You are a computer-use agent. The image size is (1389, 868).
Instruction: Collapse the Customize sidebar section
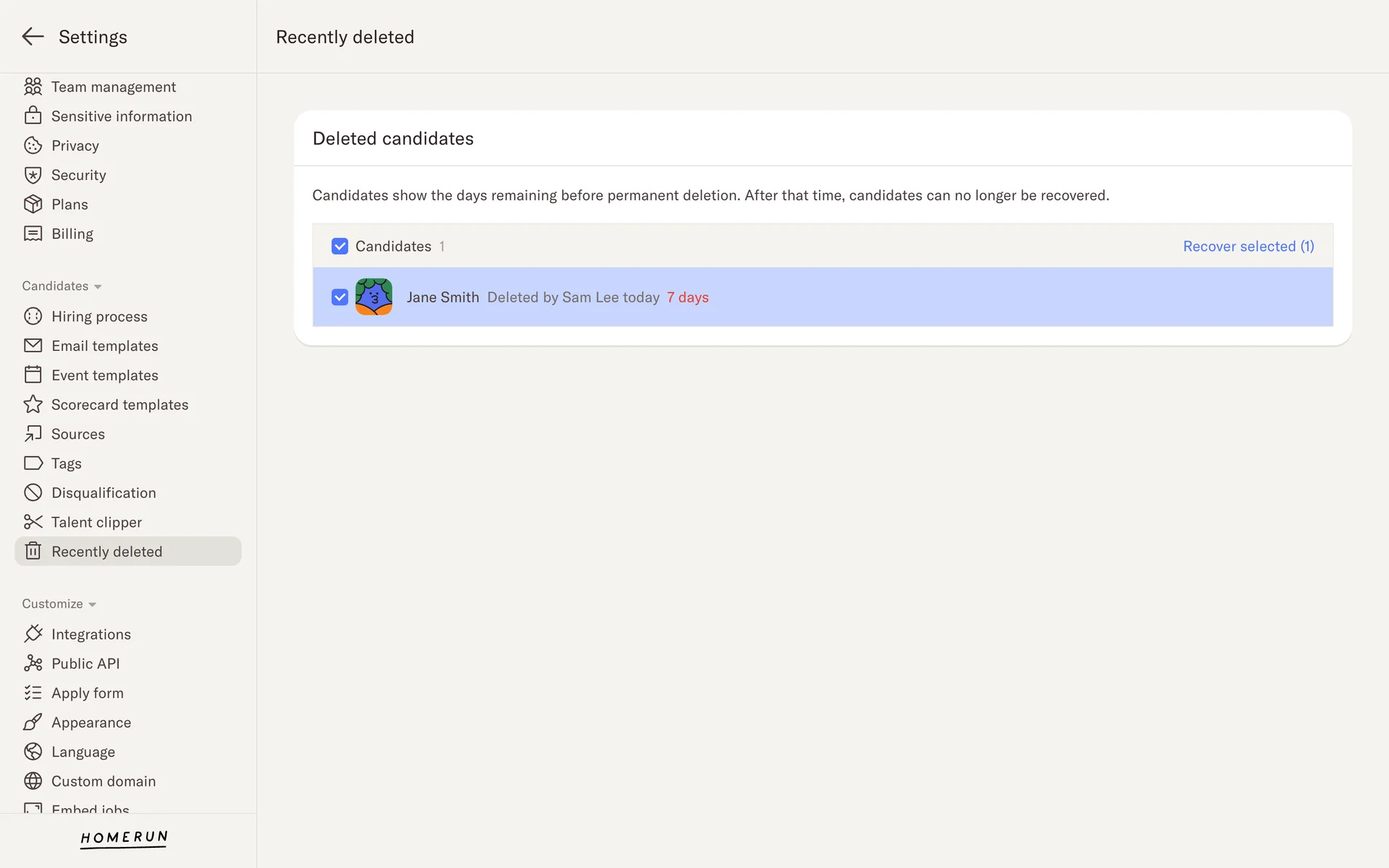pyautogui.click(x=59, y=604)
